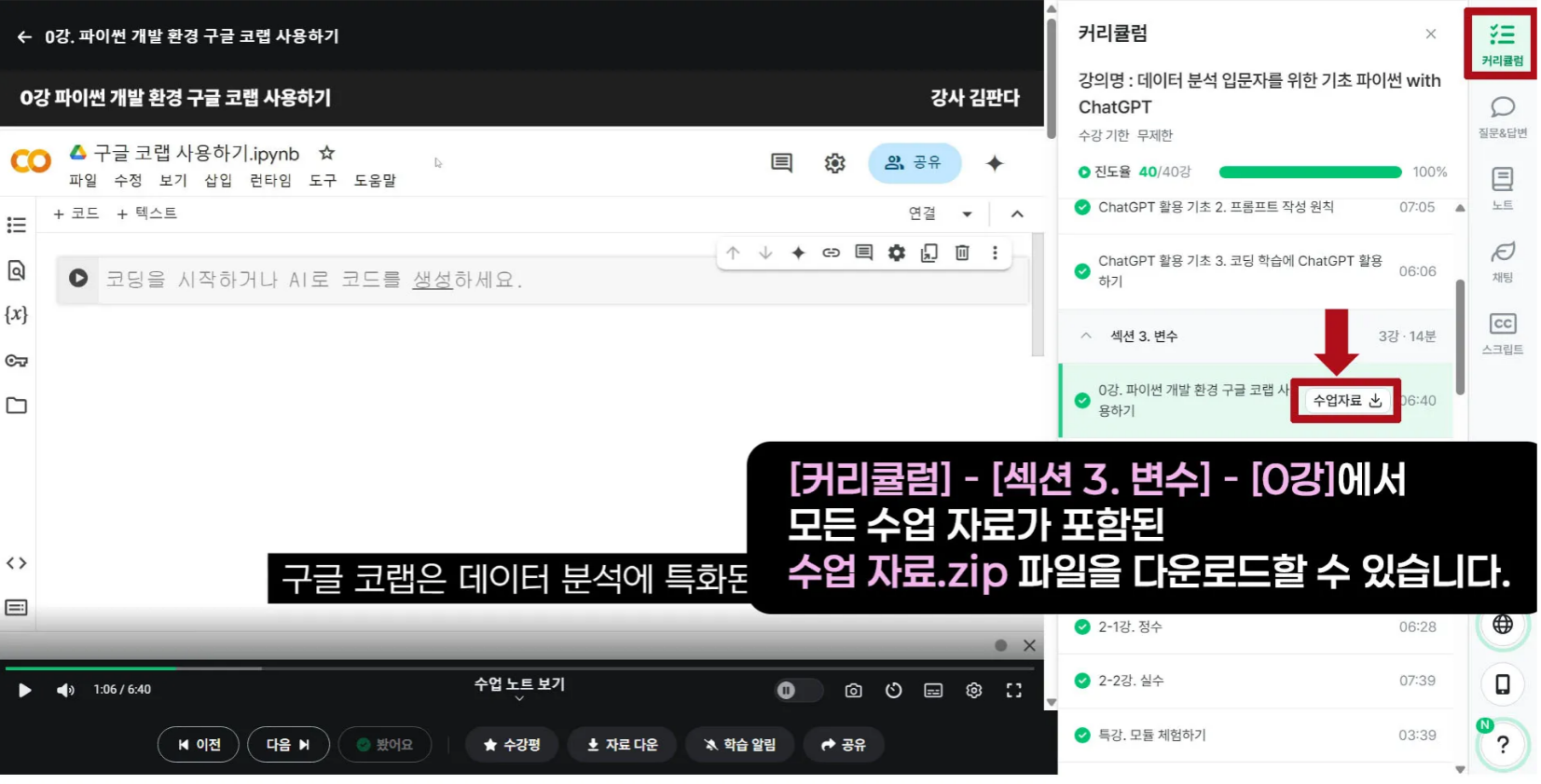This screenshot has height=784, width=1541.
Task: Open lesson 2-1강. 정수
Action: coord(1256,627)
